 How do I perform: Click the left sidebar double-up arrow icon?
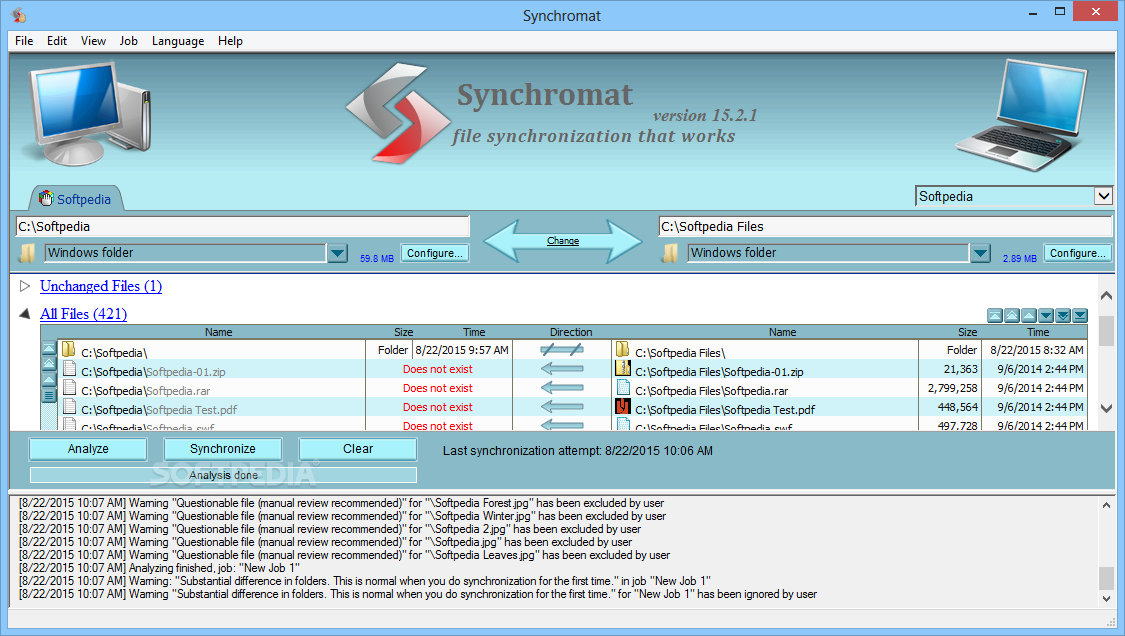click(x=49, y=364)
